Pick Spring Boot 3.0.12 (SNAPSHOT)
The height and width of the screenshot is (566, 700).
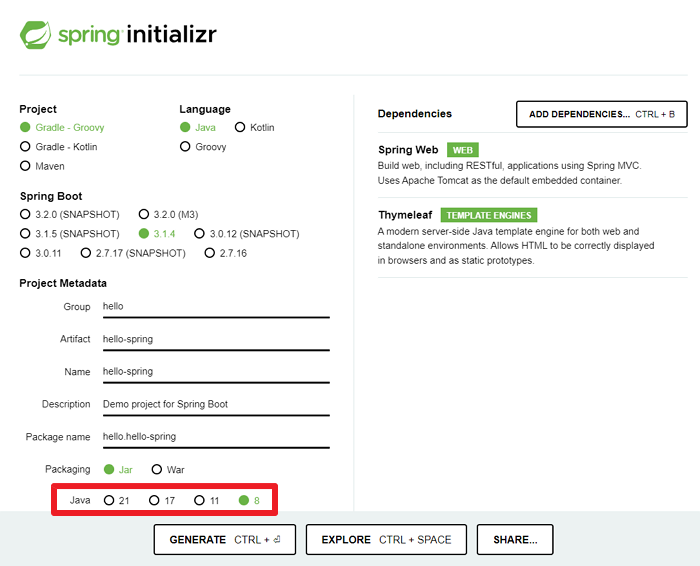(x=247, y=234)
